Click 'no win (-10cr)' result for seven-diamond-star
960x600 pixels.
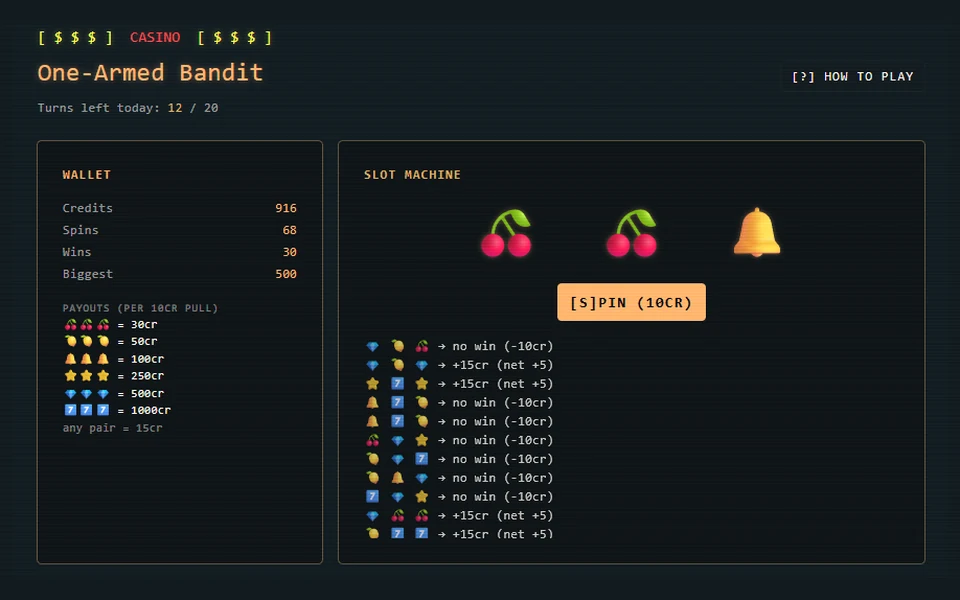[503, 497]
